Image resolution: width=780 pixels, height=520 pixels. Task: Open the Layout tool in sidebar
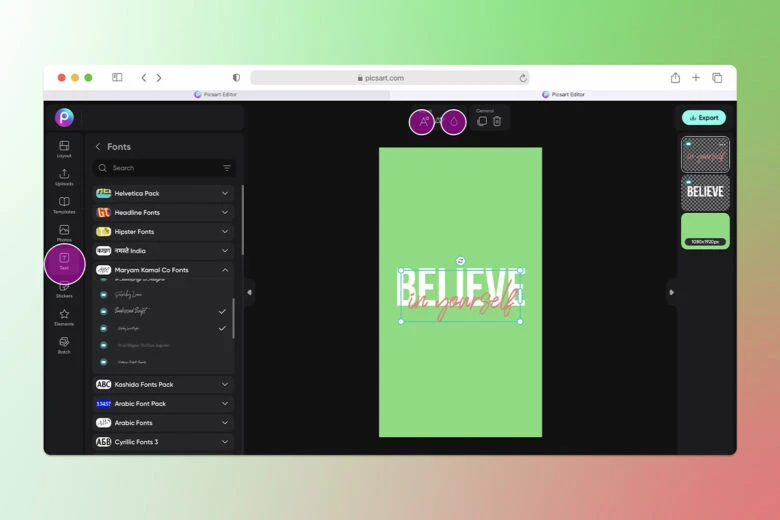coord(64,149)
